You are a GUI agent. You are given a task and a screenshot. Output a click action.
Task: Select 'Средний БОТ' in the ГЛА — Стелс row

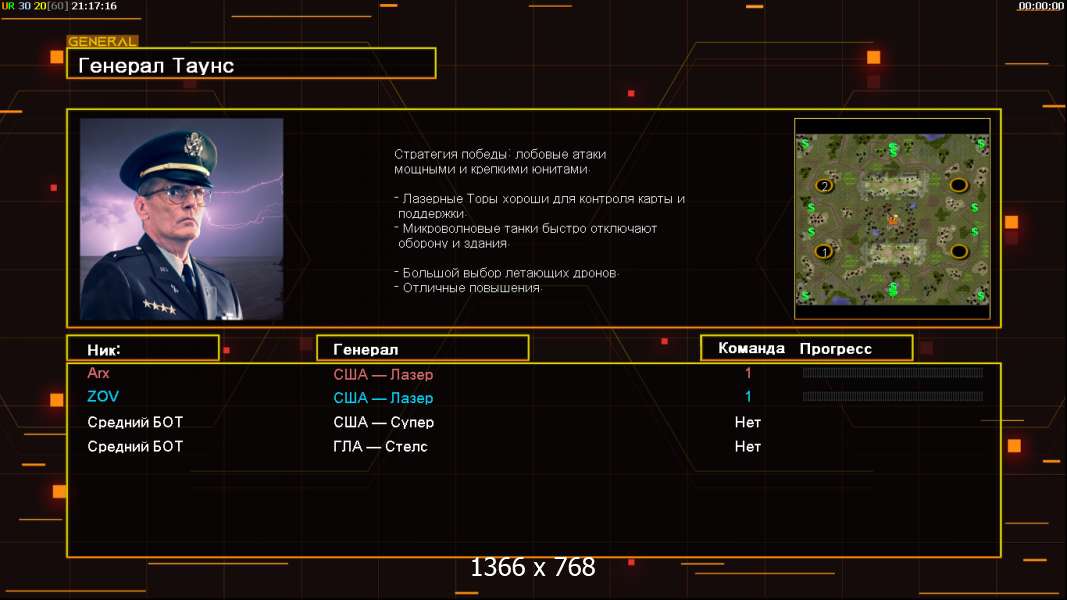point(135,447)
